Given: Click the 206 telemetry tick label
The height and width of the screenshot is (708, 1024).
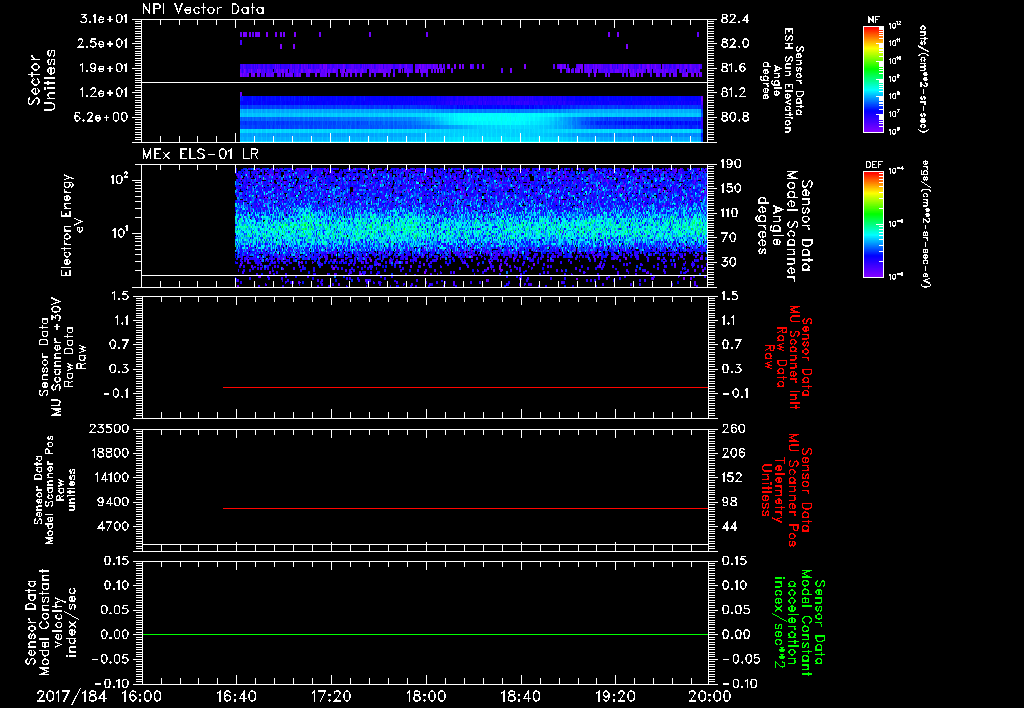Looking at the screenshot, I should 733,453.
